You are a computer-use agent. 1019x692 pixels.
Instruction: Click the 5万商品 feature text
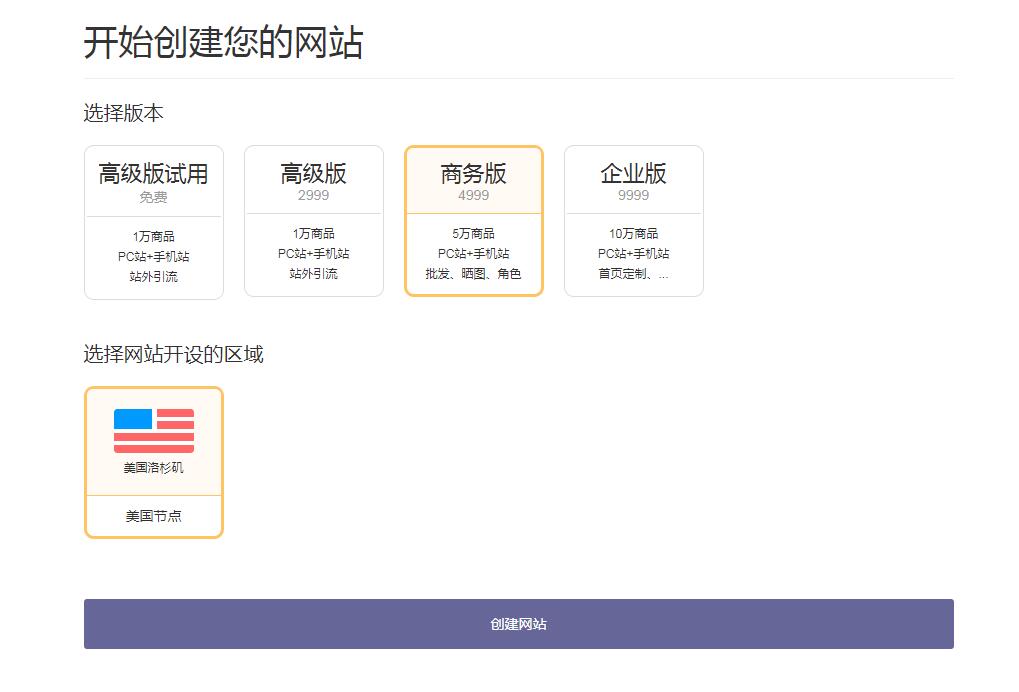(x=473, y=233)
